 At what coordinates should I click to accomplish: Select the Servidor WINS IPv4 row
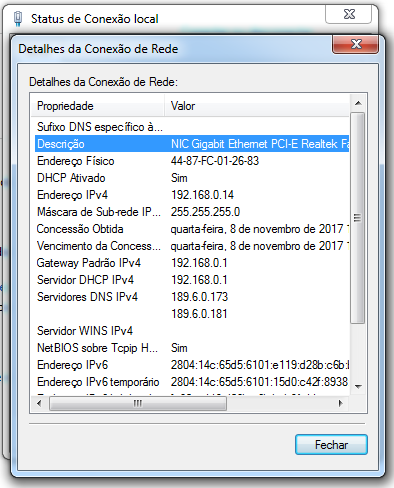pyautogui.click(x=192, y=331)
